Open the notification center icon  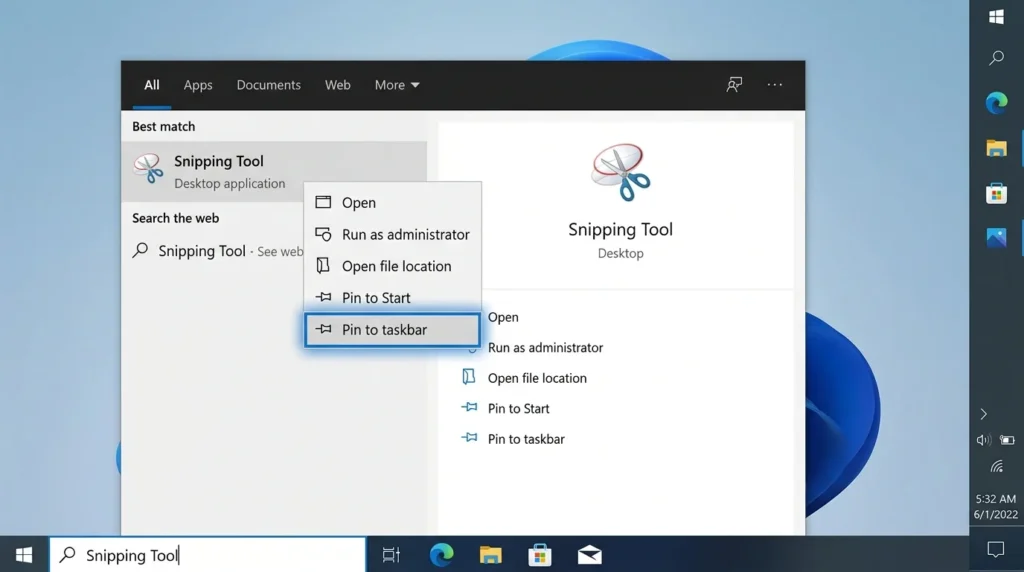point(996,550)
